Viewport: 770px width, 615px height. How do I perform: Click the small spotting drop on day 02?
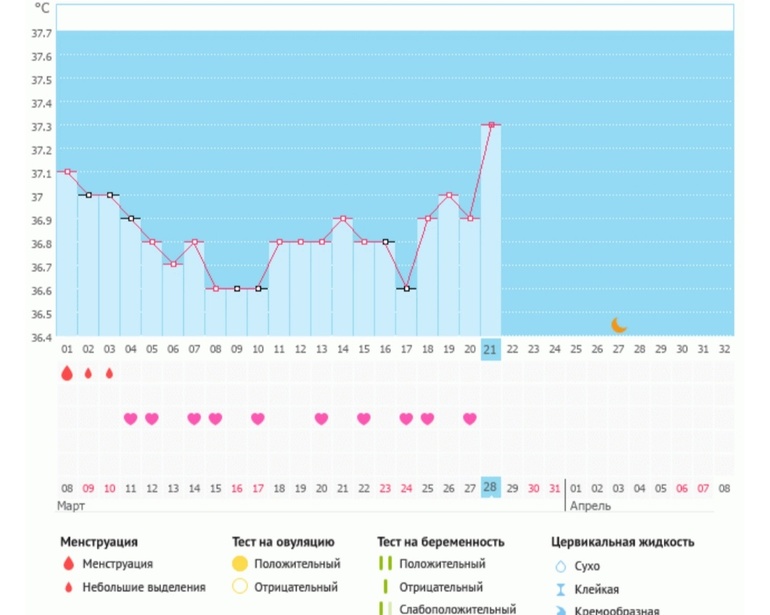(x=88, y=374)
